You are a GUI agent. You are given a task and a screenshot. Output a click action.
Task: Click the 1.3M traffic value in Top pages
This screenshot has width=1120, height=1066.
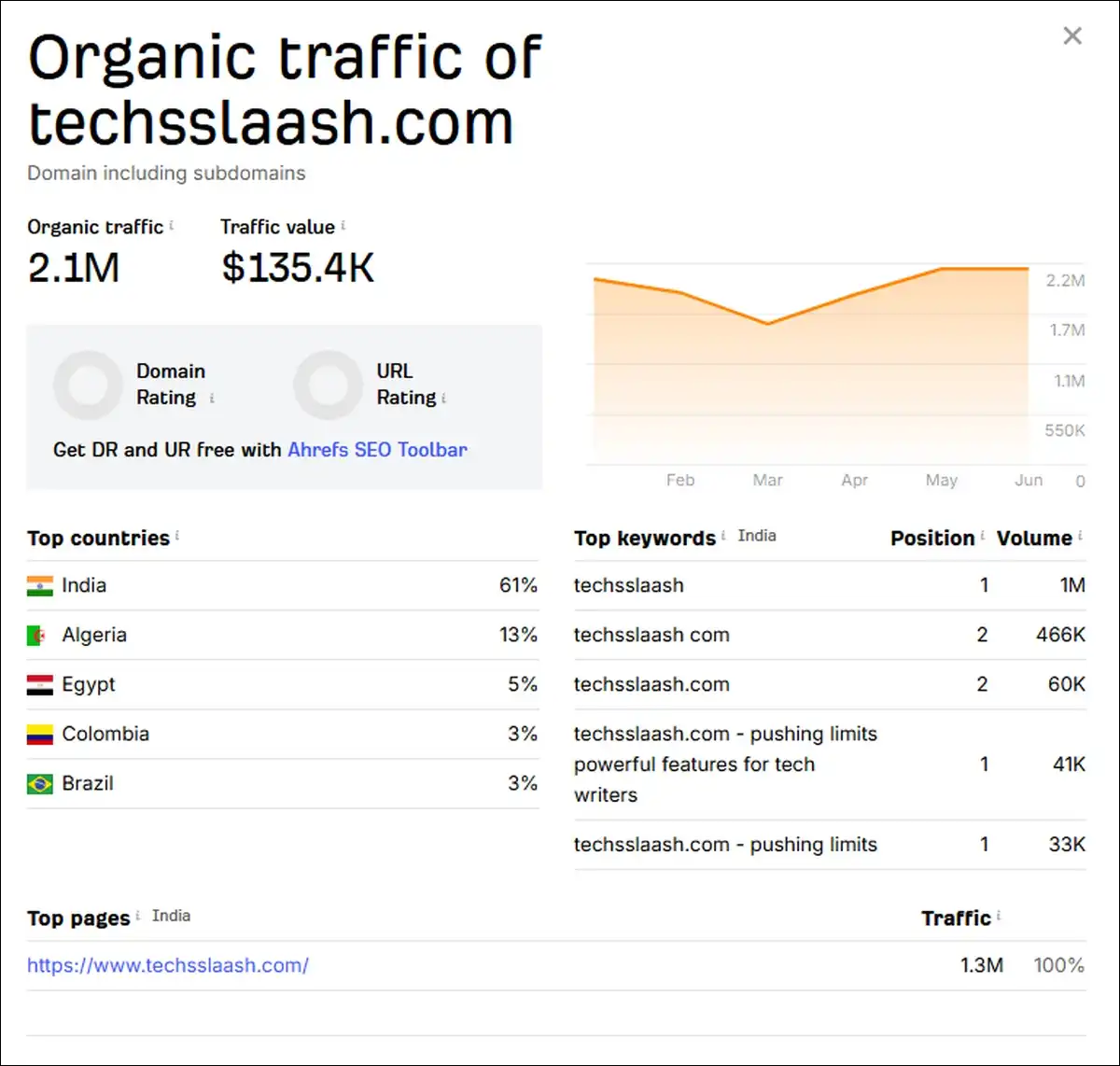click(x=982, y=965)
